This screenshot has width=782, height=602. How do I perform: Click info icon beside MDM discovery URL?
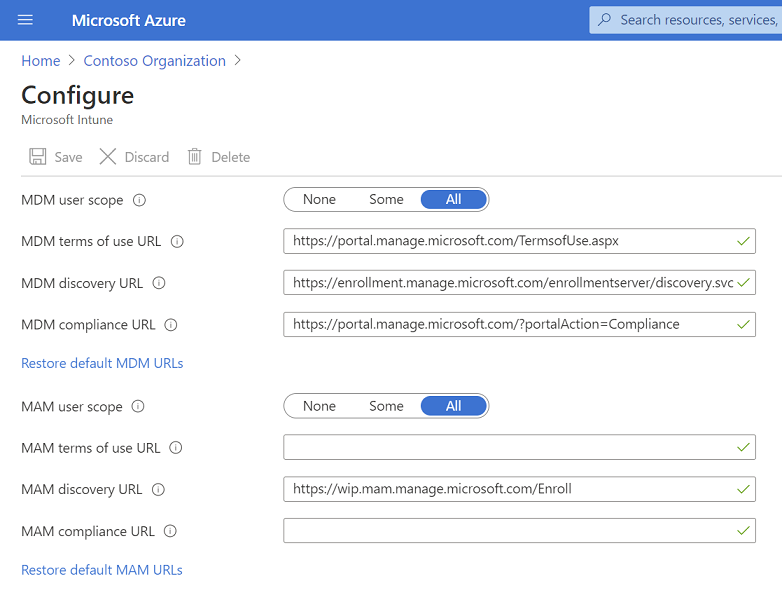coord(159,283)
